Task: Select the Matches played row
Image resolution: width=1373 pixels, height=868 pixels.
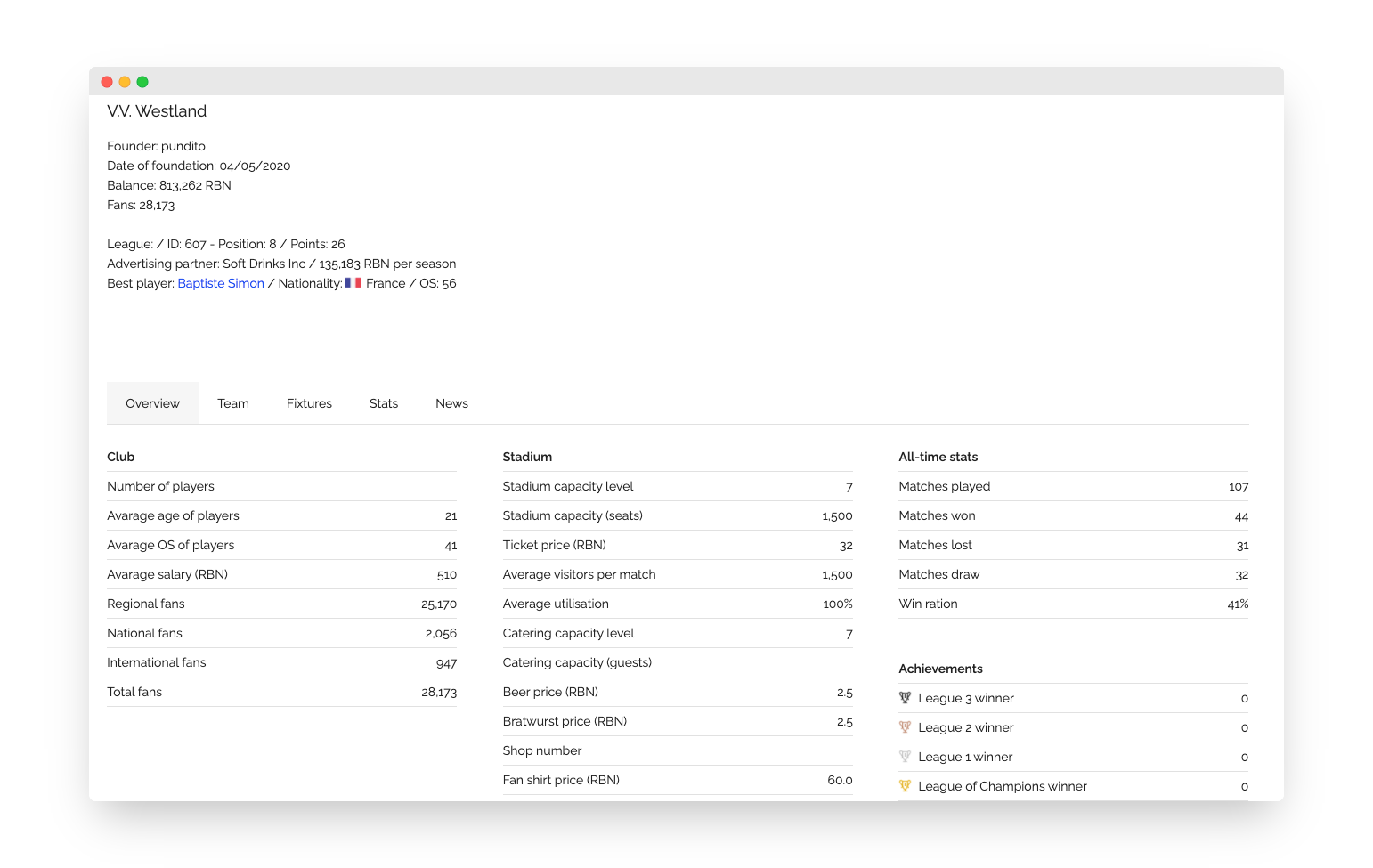Action: pos(1074,486)
